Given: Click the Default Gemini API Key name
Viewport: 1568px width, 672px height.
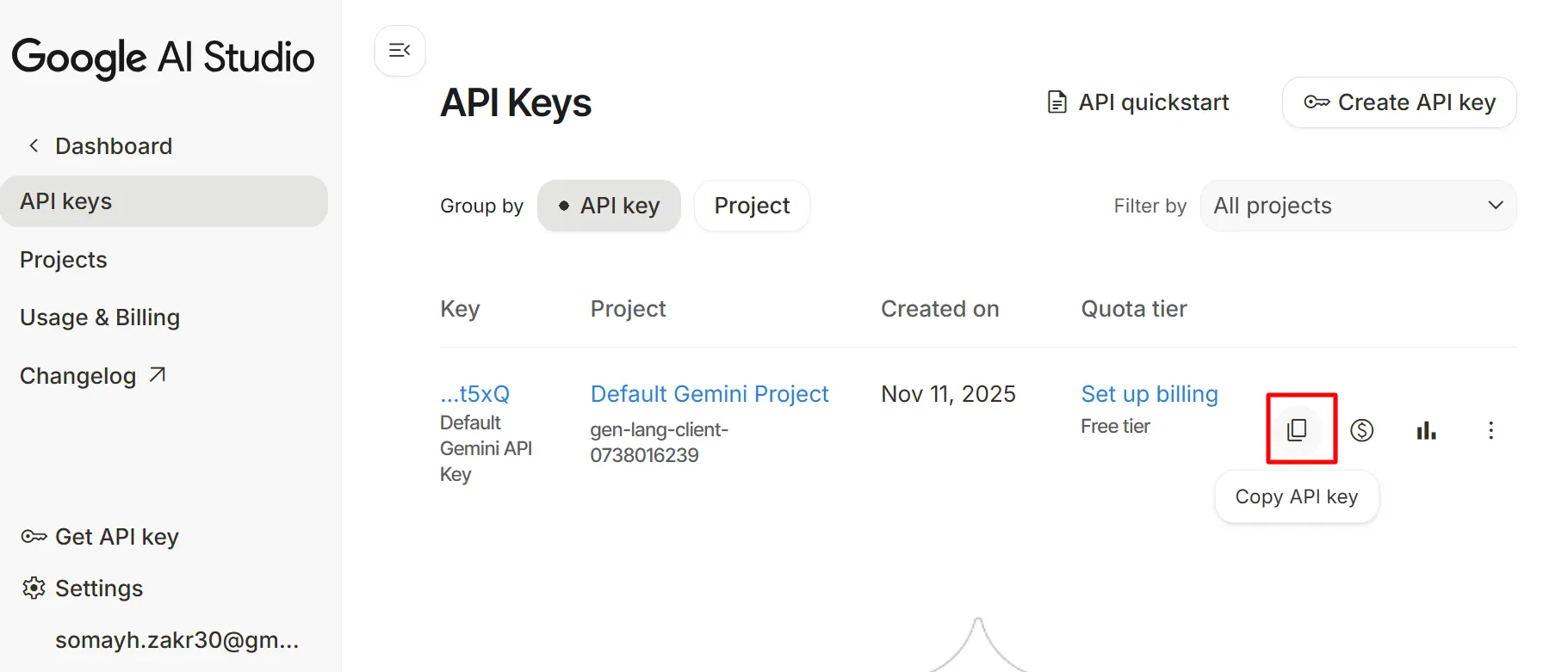Looking at the screenshot, I should [487, 448].
